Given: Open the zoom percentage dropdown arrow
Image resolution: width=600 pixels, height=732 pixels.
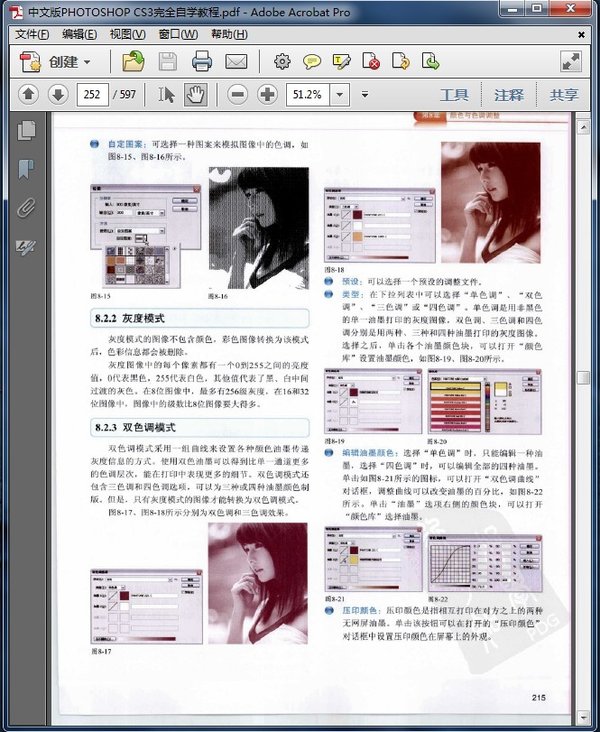Looking at the screenshot, I should pos(339,95).
